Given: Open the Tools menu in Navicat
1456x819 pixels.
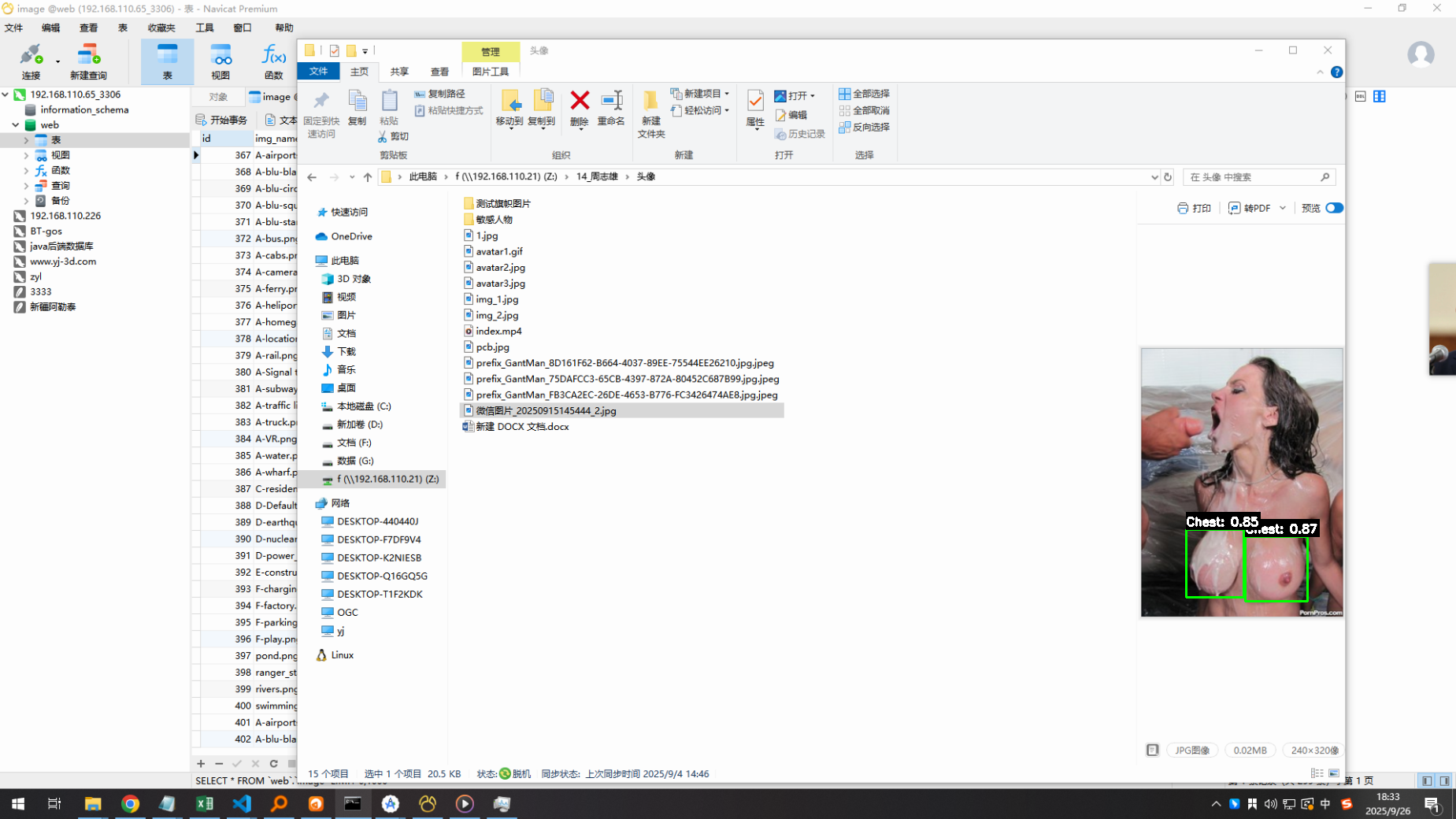Looking at the screenshot, I should pos(205,28).
